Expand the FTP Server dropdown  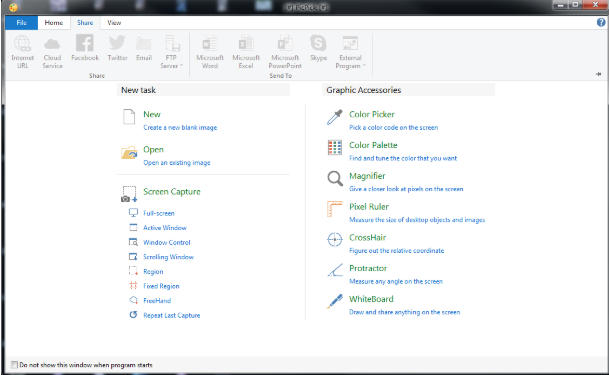click(x=171, y=53)
